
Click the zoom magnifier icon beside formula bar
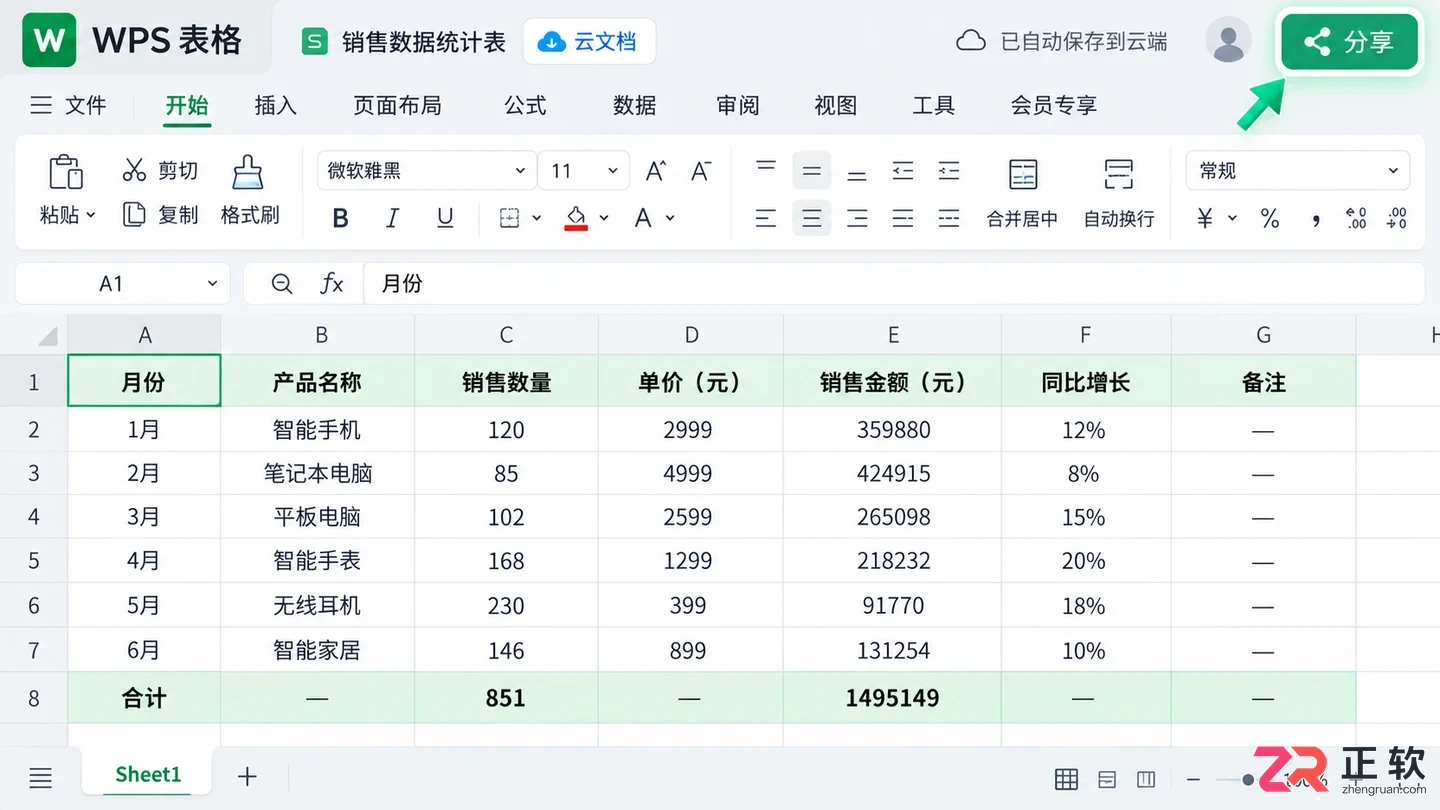(x=282, y=284)
